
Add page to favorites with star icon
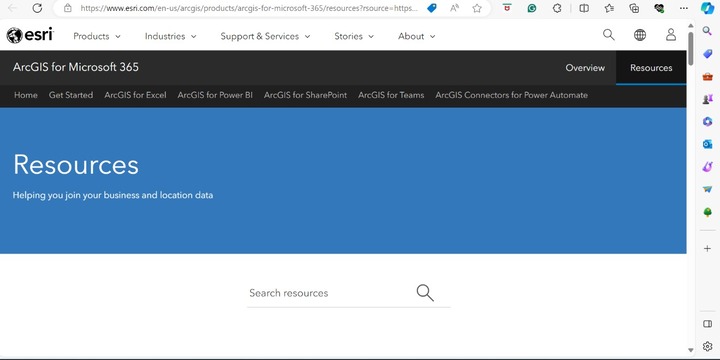pos(477,8)
